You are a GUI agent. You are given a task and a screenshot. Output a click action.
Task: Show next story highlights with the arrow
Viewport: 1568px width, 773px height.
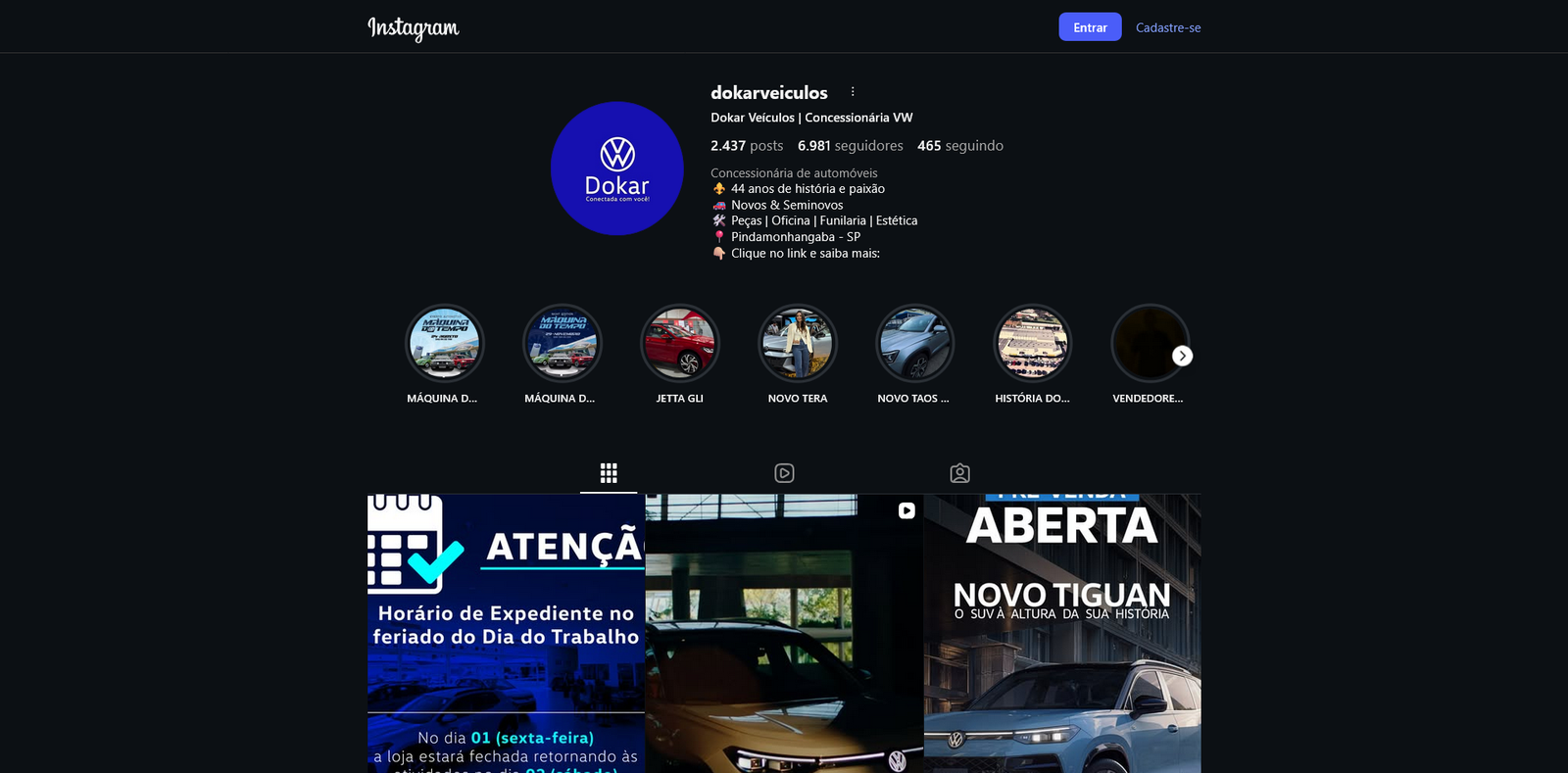coord(1183,356)
